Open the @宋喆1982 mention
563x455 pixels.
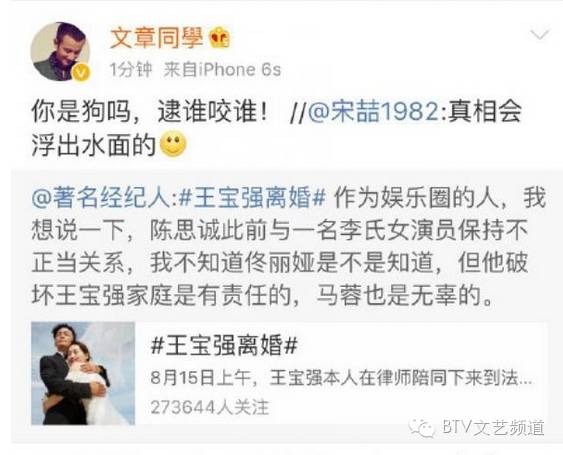(373, 112)
